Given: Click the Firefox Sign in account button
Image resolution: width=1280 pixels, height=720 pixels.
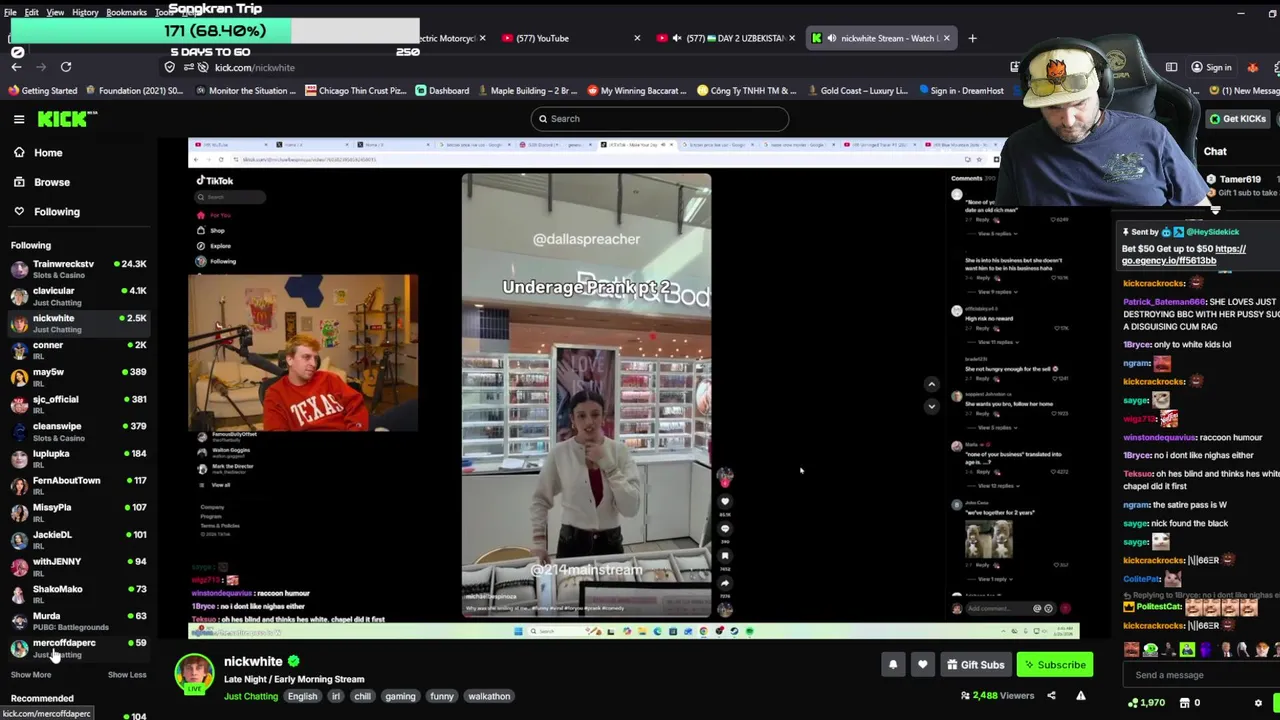Looking at the screenshot, I should point(1211,67).
